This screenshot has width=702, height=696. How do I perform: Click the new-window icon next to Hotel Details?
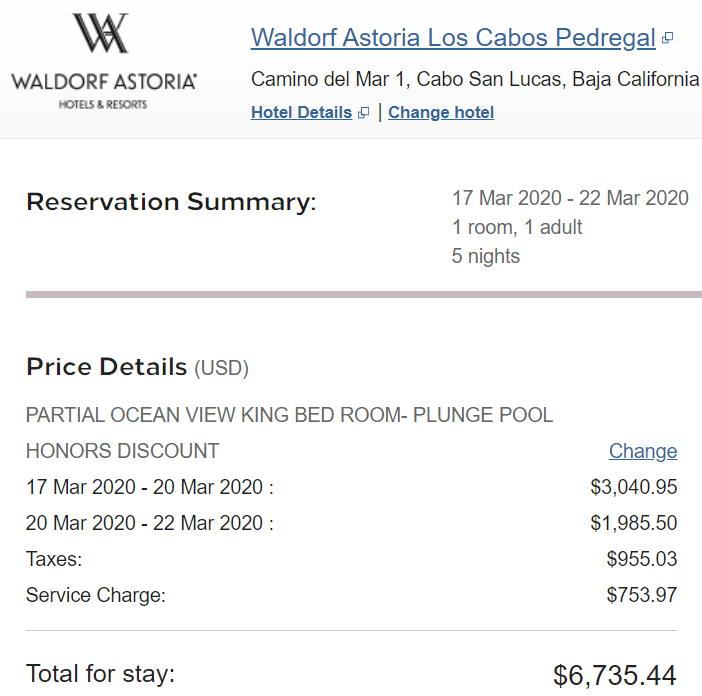(x=364, y=113)
